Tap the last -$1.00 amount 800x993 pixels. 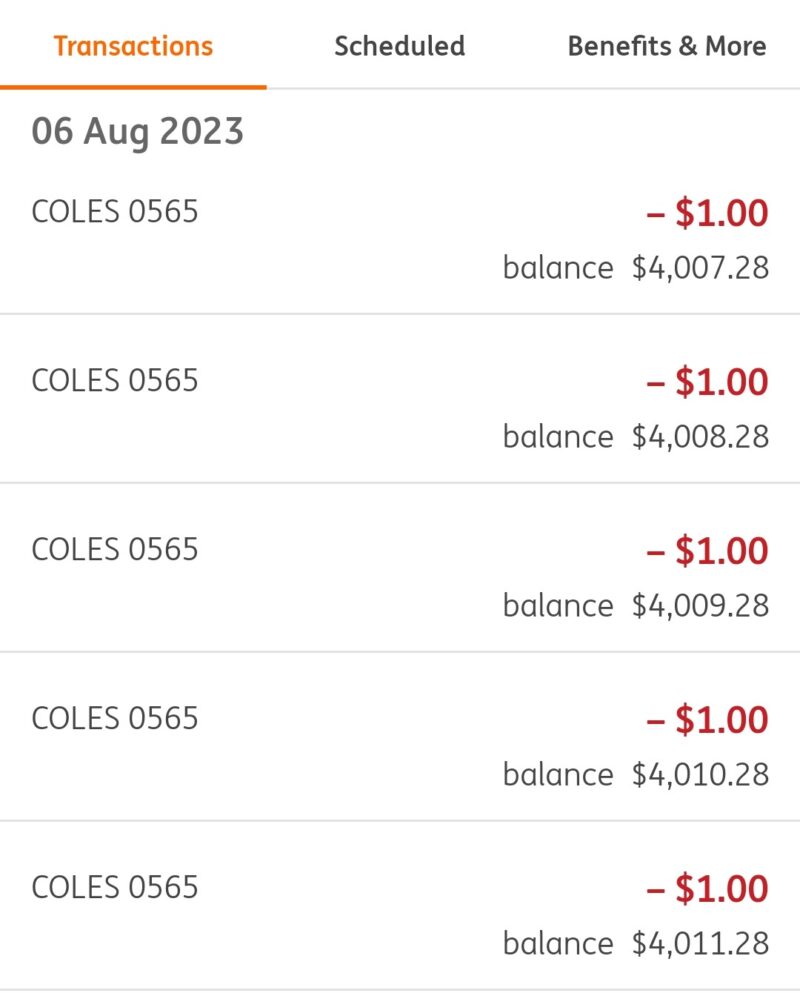[x=708, y=889]
